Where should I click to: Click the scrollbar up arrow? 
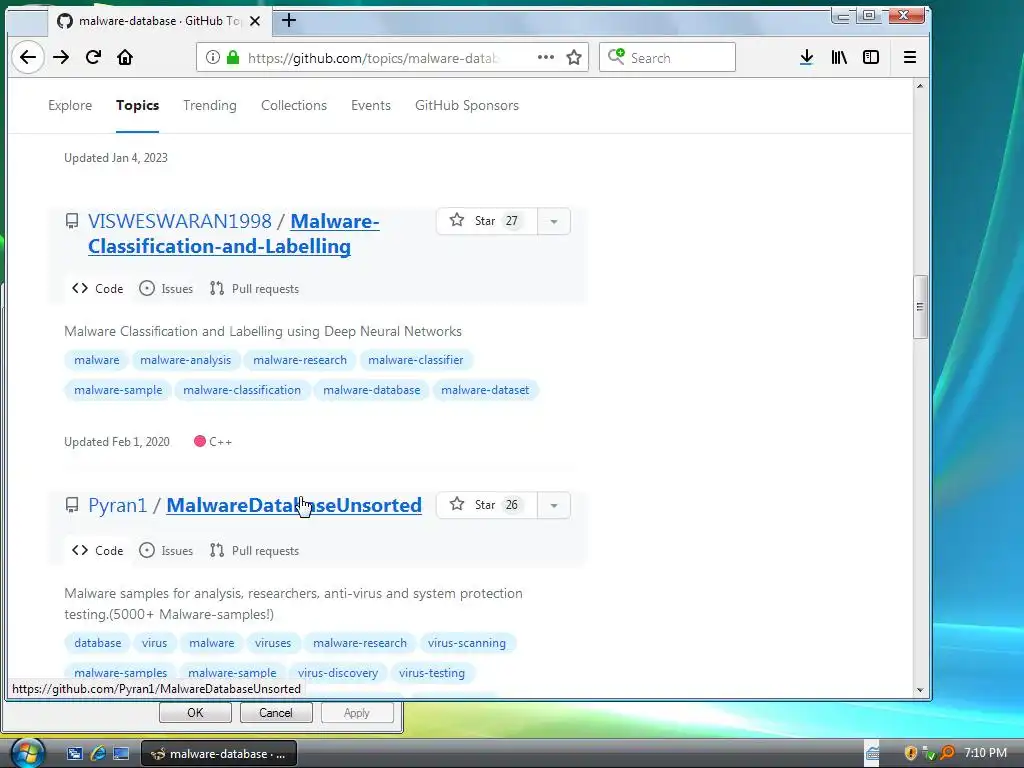point(920,86)
